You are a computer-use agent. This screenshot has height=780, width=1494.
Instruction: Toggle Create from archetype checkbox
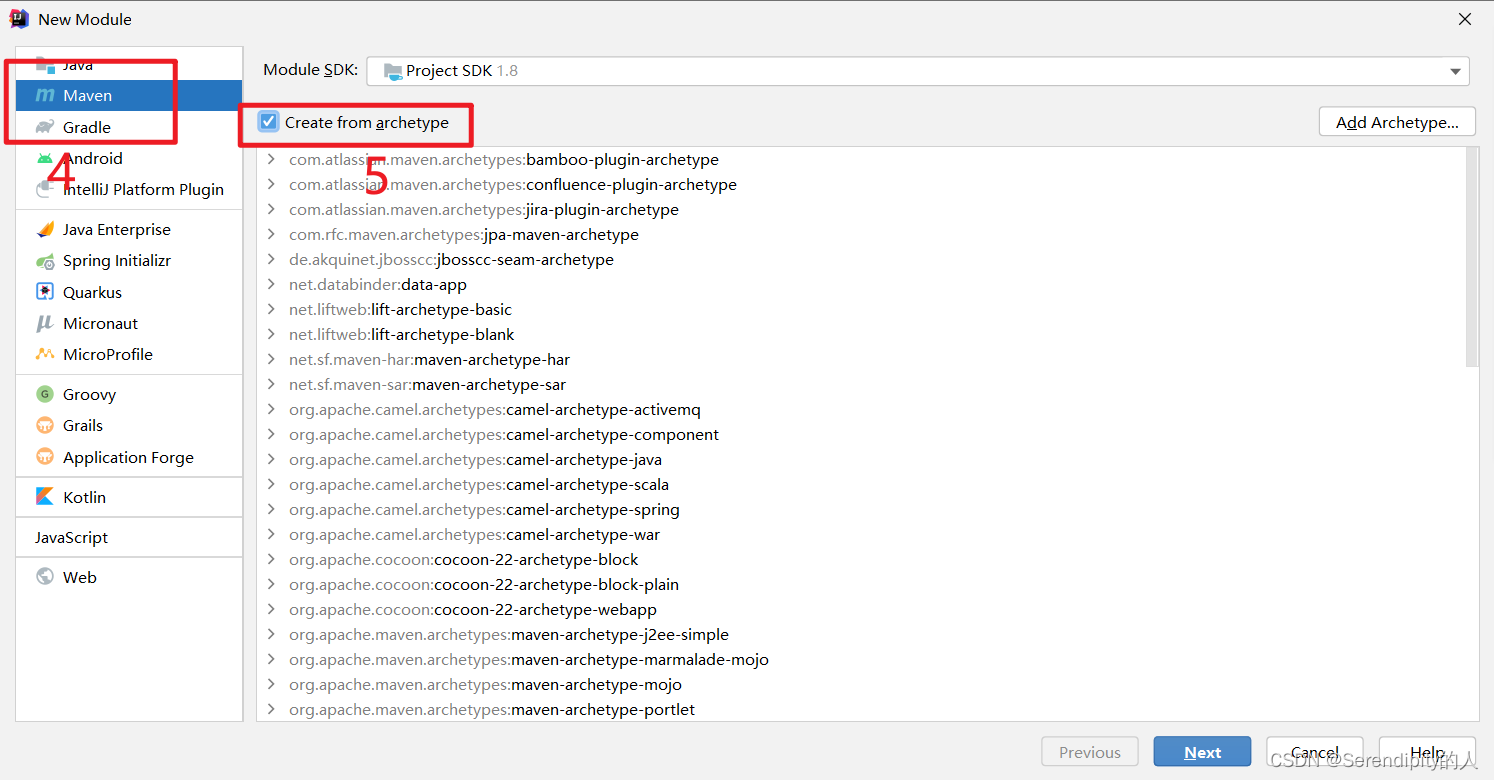[268, 122]
